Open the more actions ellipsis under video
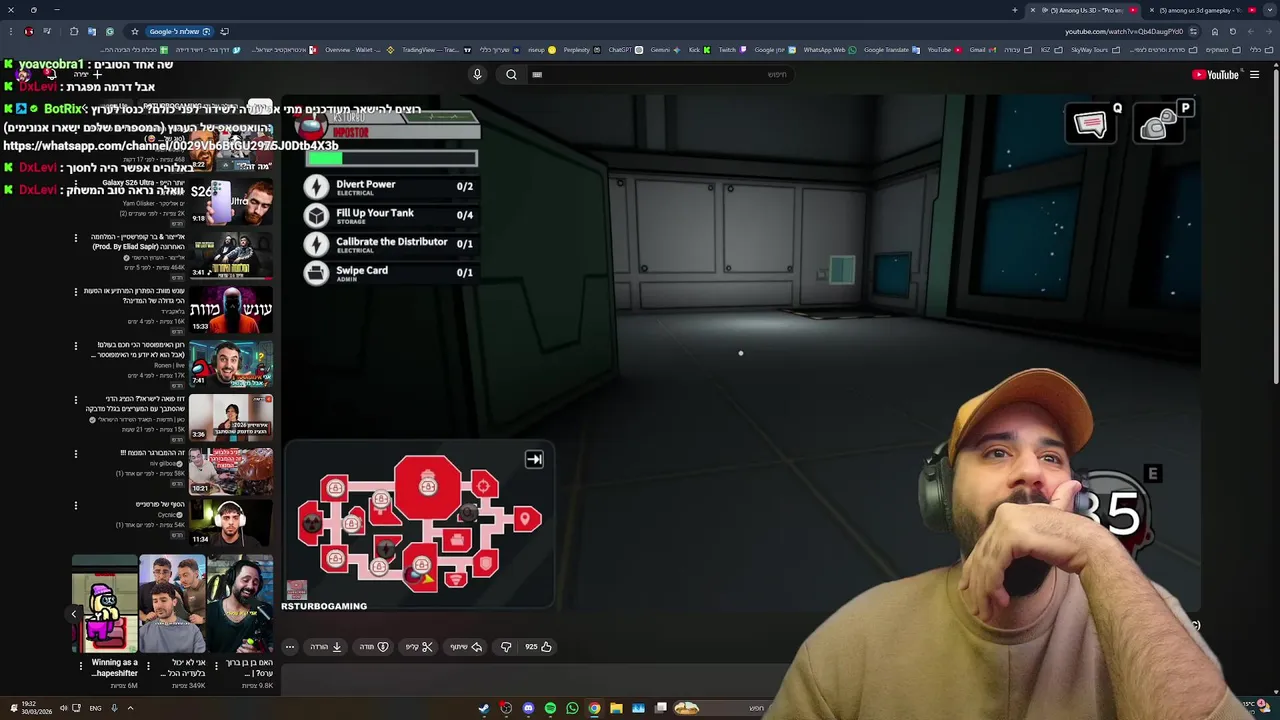Image resolution: width=1280 pixels, height=720 pixels. (x=290, y=647)
